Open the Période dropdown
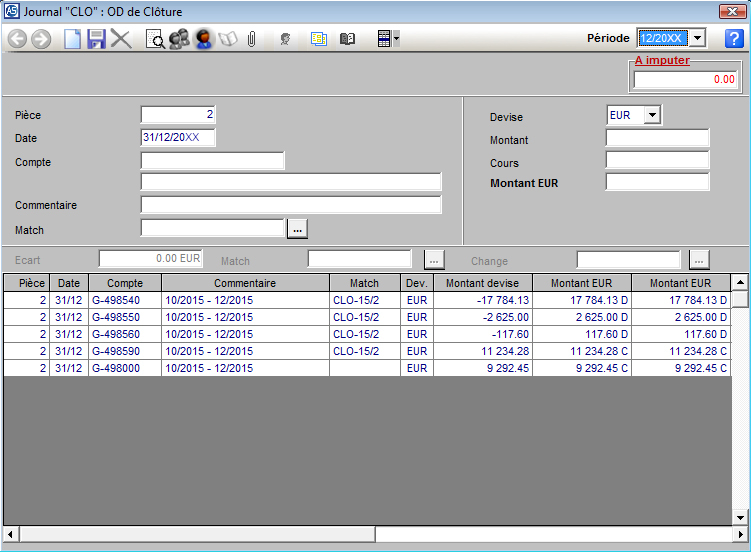The image size is (751, 552). tap(698, 38)
